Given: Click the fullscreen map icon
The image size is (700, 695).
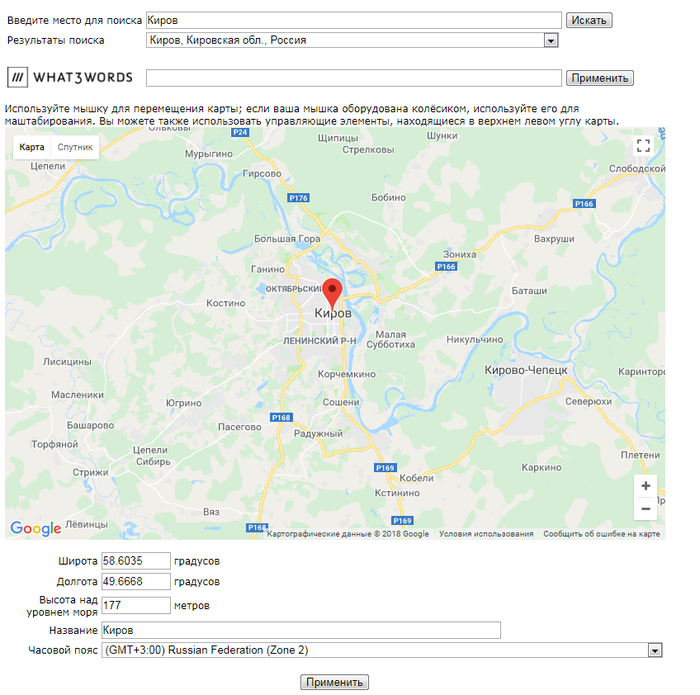Looking at the screenshot, I should tap(644, 146).
